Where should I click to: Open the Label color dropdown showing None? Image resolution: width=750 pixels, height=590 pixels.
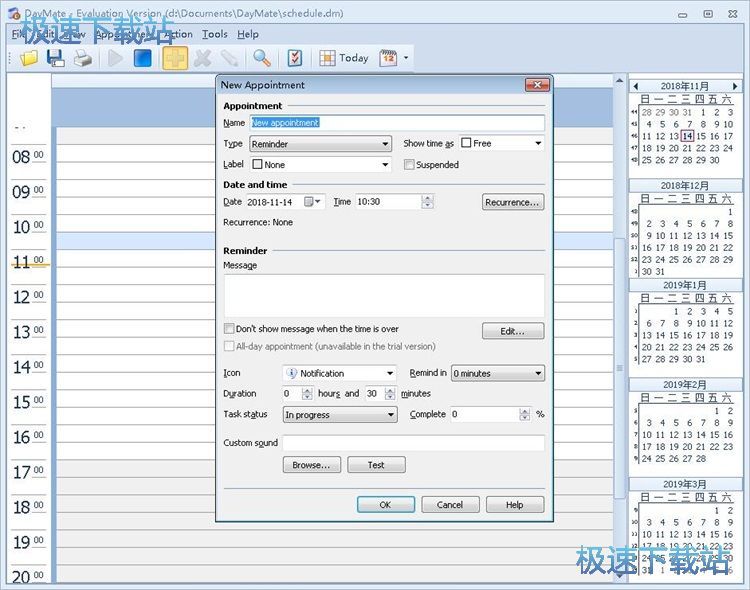tap(320, 165)
